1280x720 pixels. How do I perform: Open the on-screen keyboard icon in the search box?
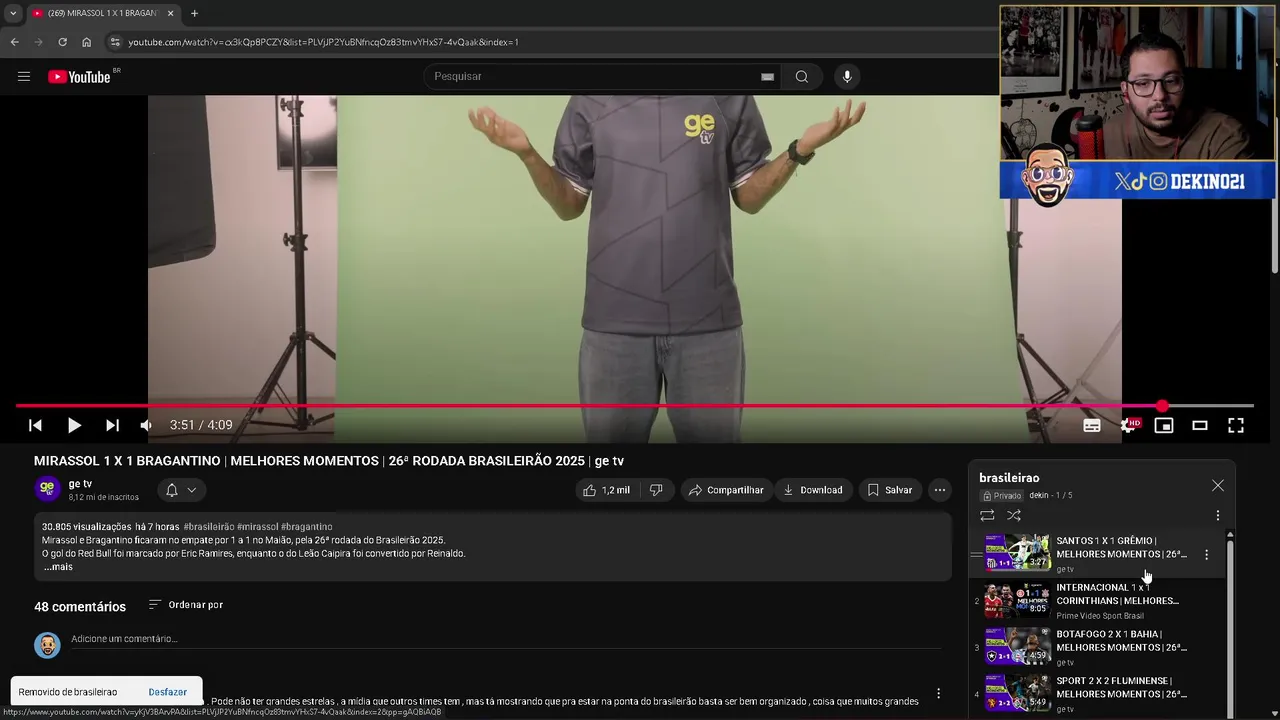(767, 77)
